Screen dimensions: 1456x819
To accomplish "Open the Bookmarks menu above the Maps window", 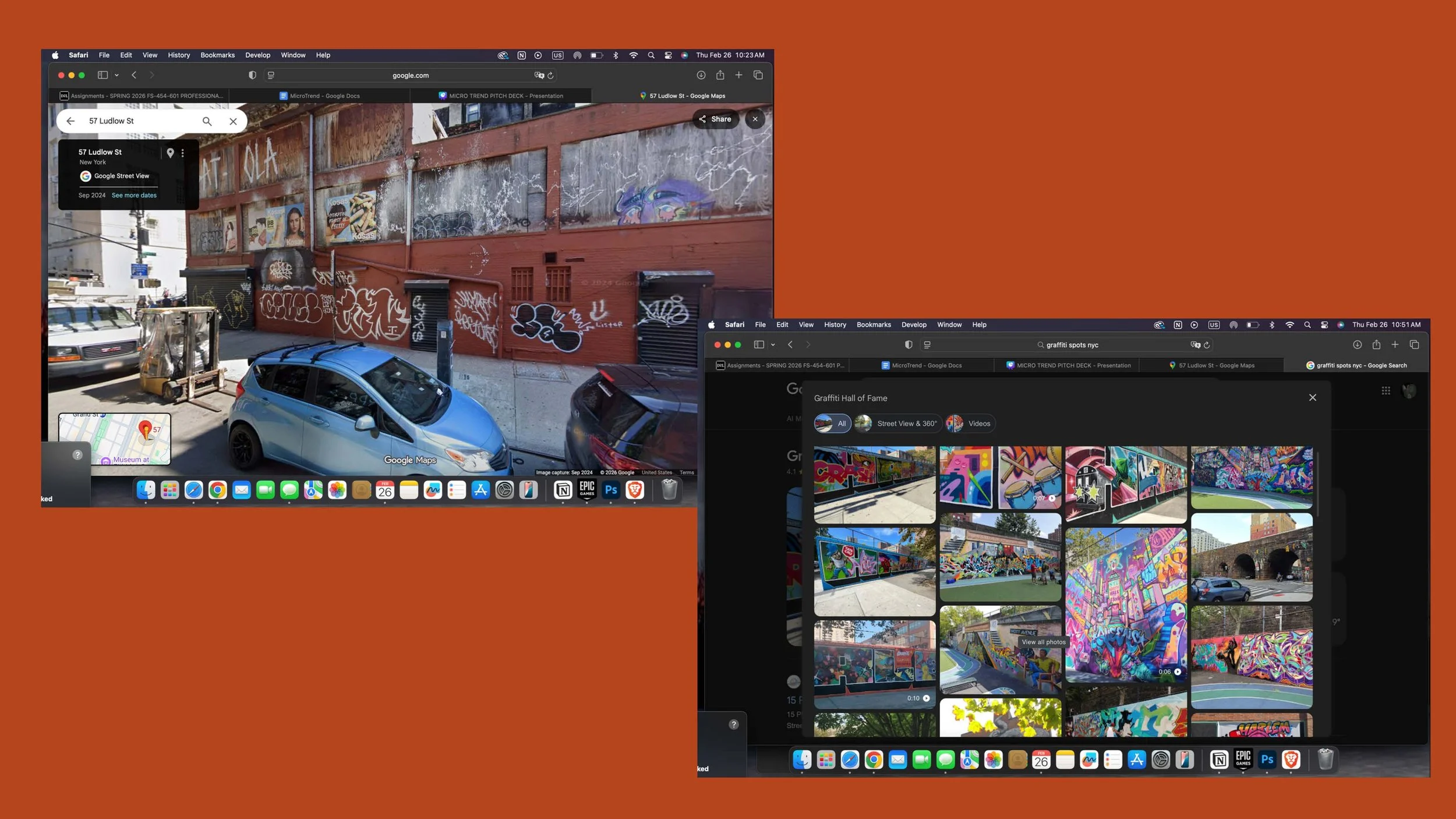I will click(217, 55).
